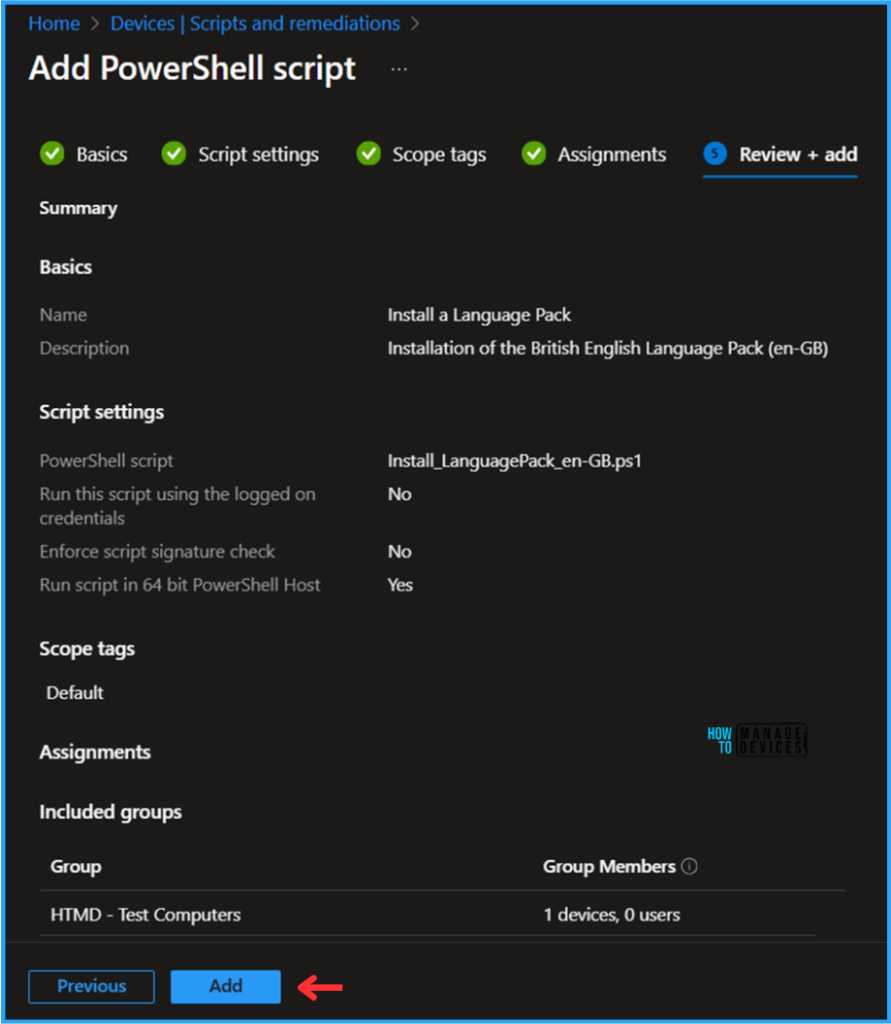The image size is (891, 1024).
Task: Click the 'Add PowerShell script' page title
Action: coord(192,69)
